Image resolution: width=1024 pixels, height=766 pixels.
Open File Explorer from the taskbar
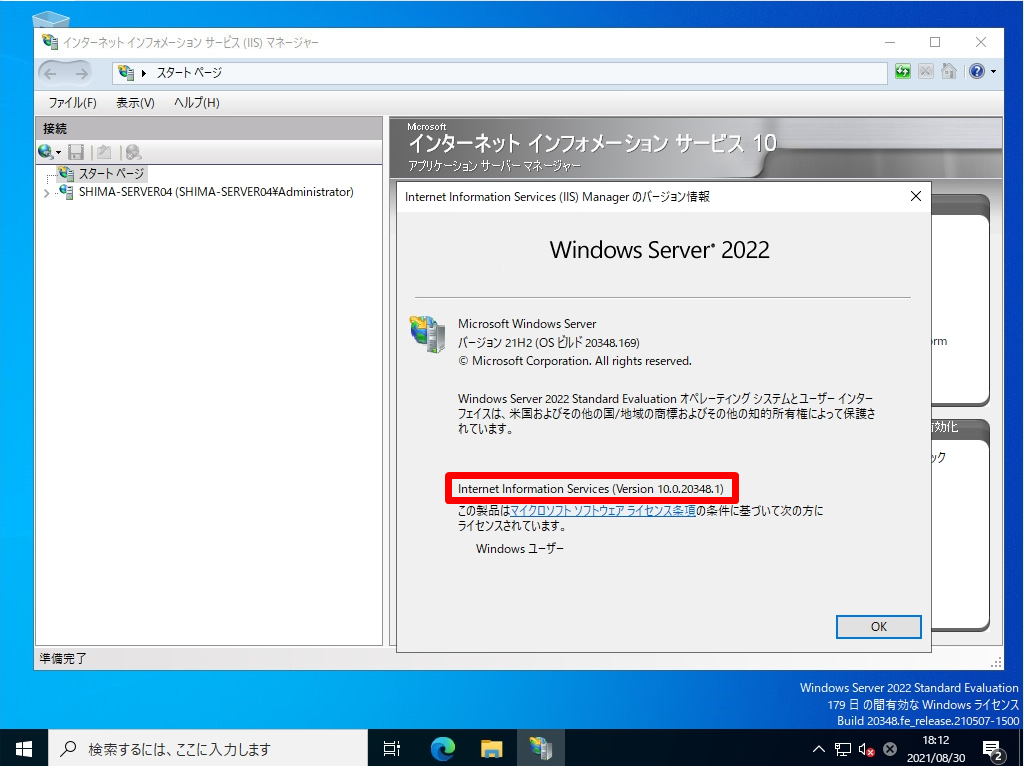491,748
